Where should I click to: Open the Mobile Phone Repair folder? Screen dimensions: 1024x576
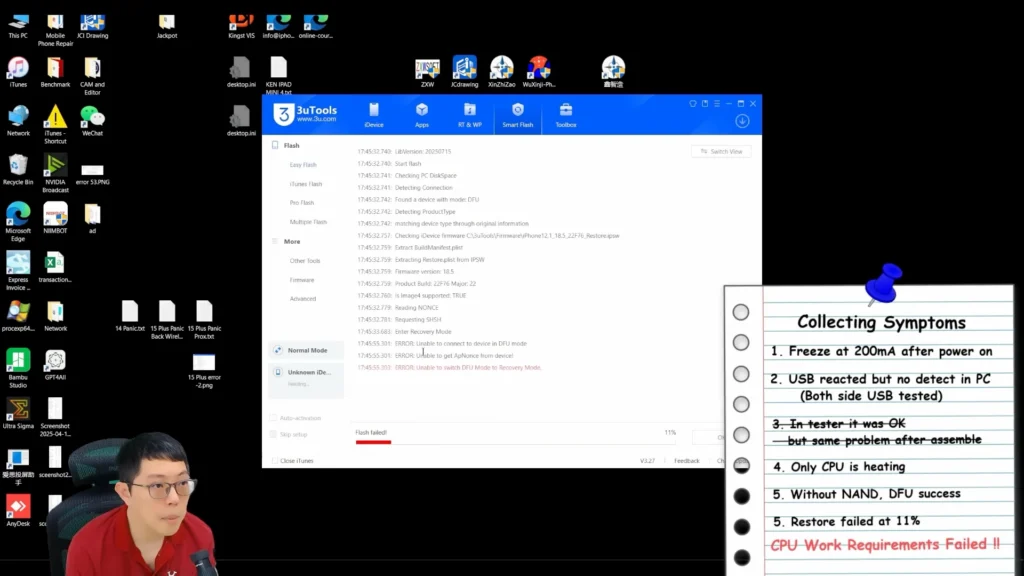coord(56,30)
